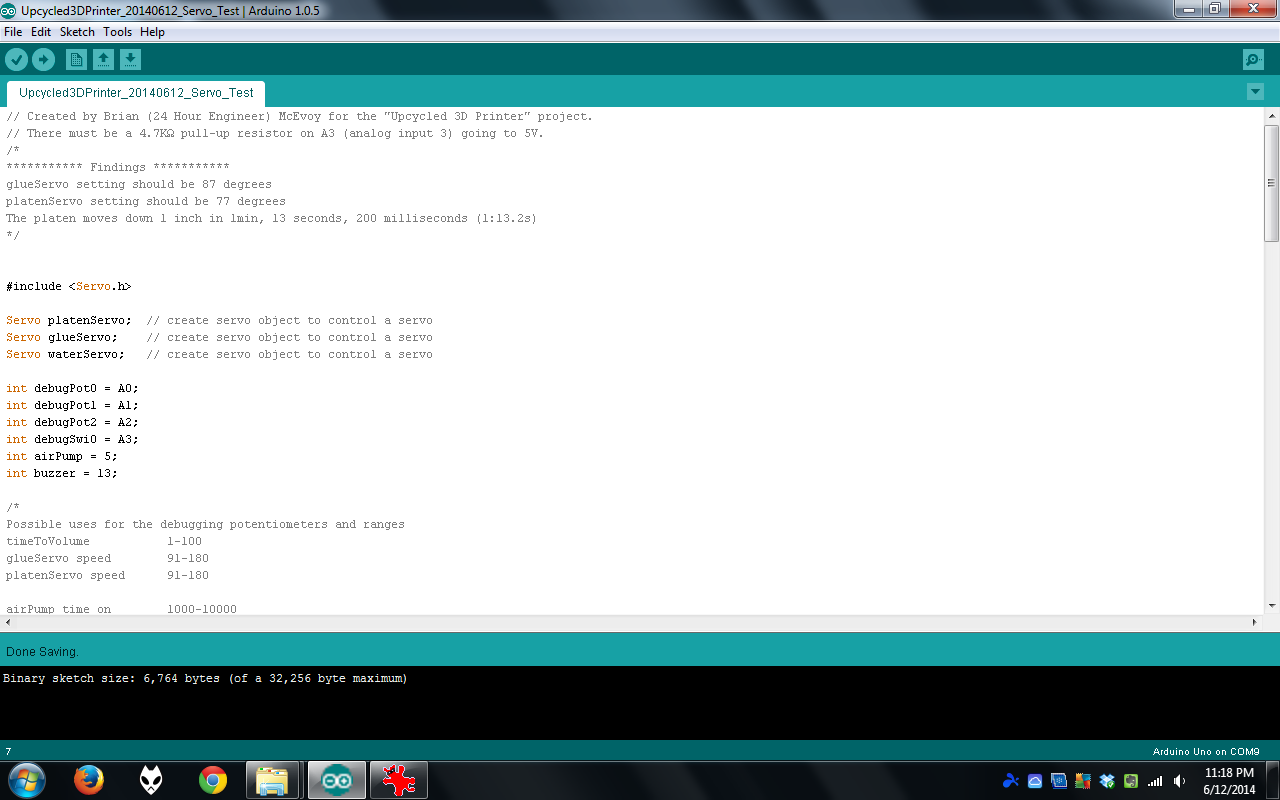Expand the tab options dropdown arrow

[x=1255, y=92]
